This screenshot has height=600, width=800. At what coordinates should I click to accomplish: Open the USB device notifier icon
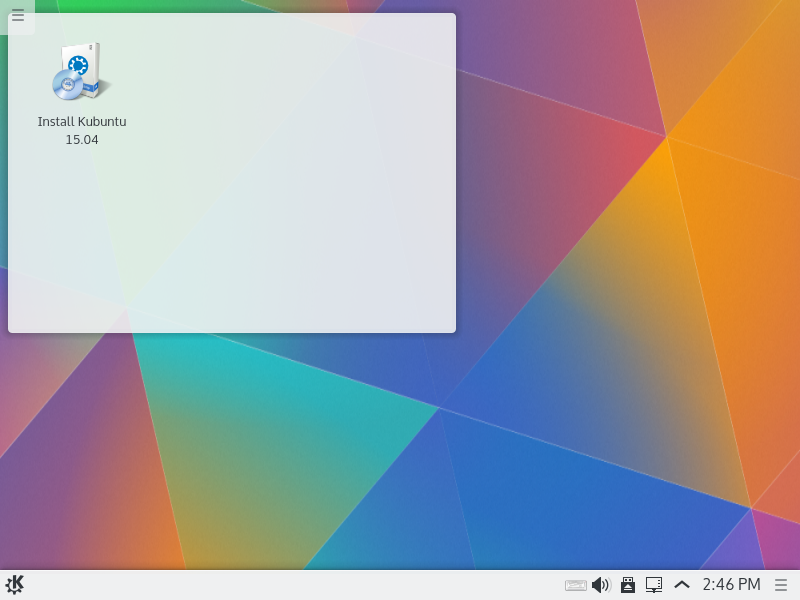628,585
